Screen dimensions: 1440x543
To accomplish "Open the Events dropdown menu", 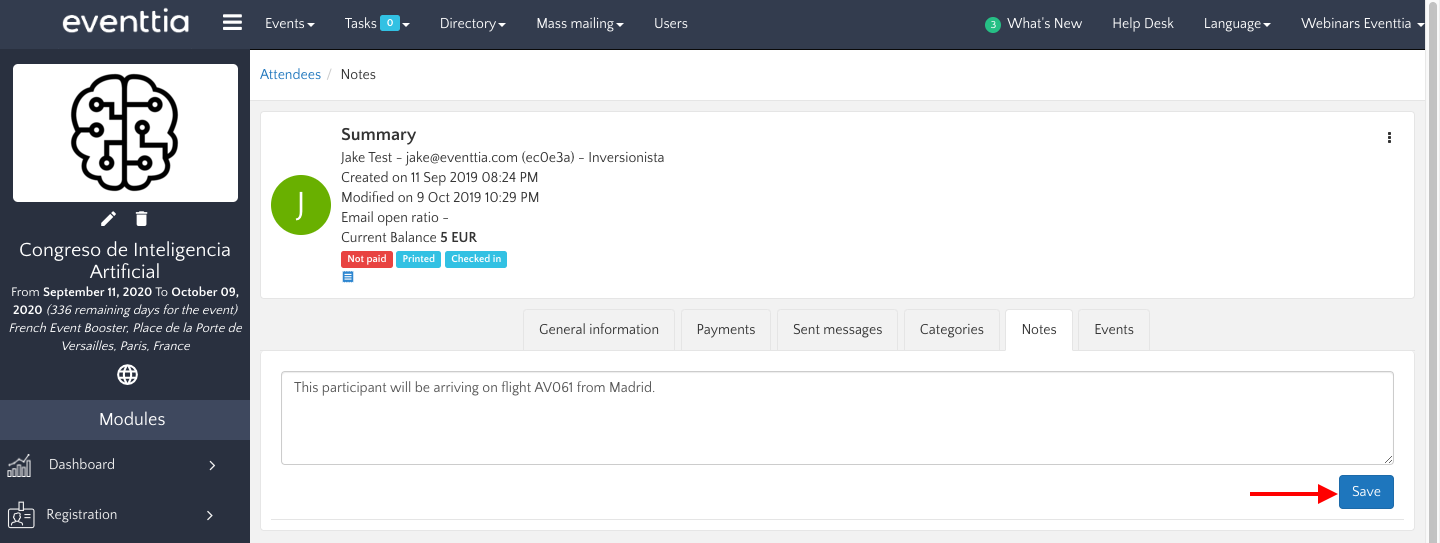I will tap(289, 23).
